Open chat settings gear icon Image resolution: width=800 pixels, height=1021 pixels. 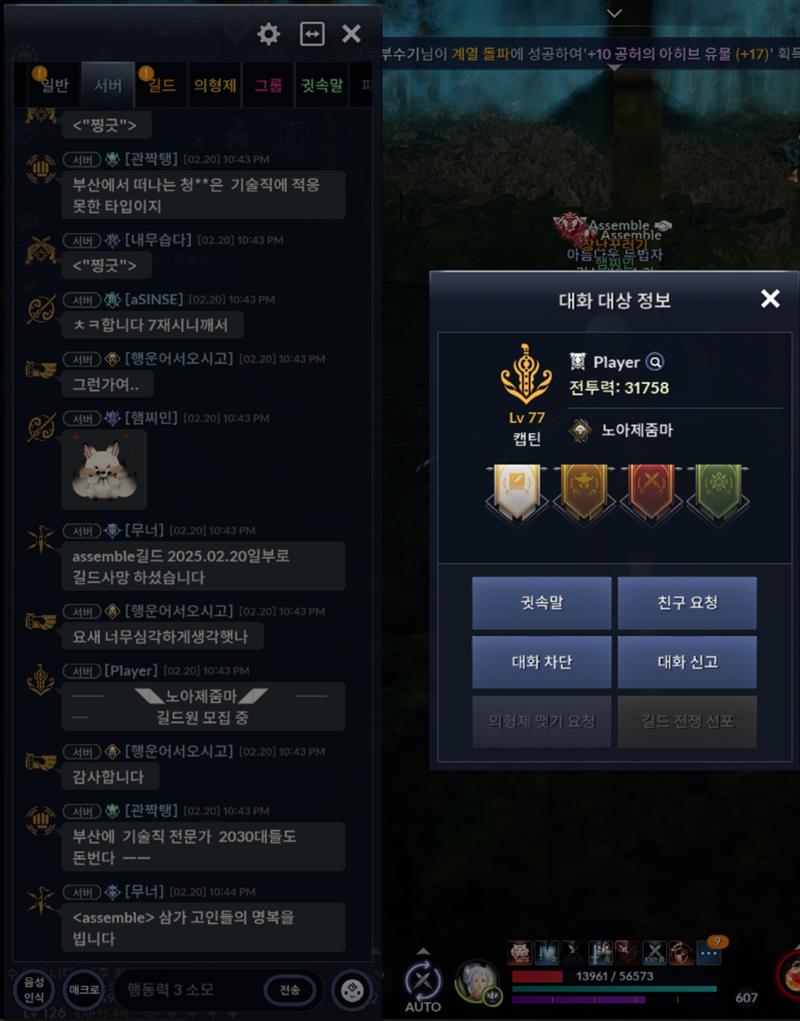tap(268, 34)
